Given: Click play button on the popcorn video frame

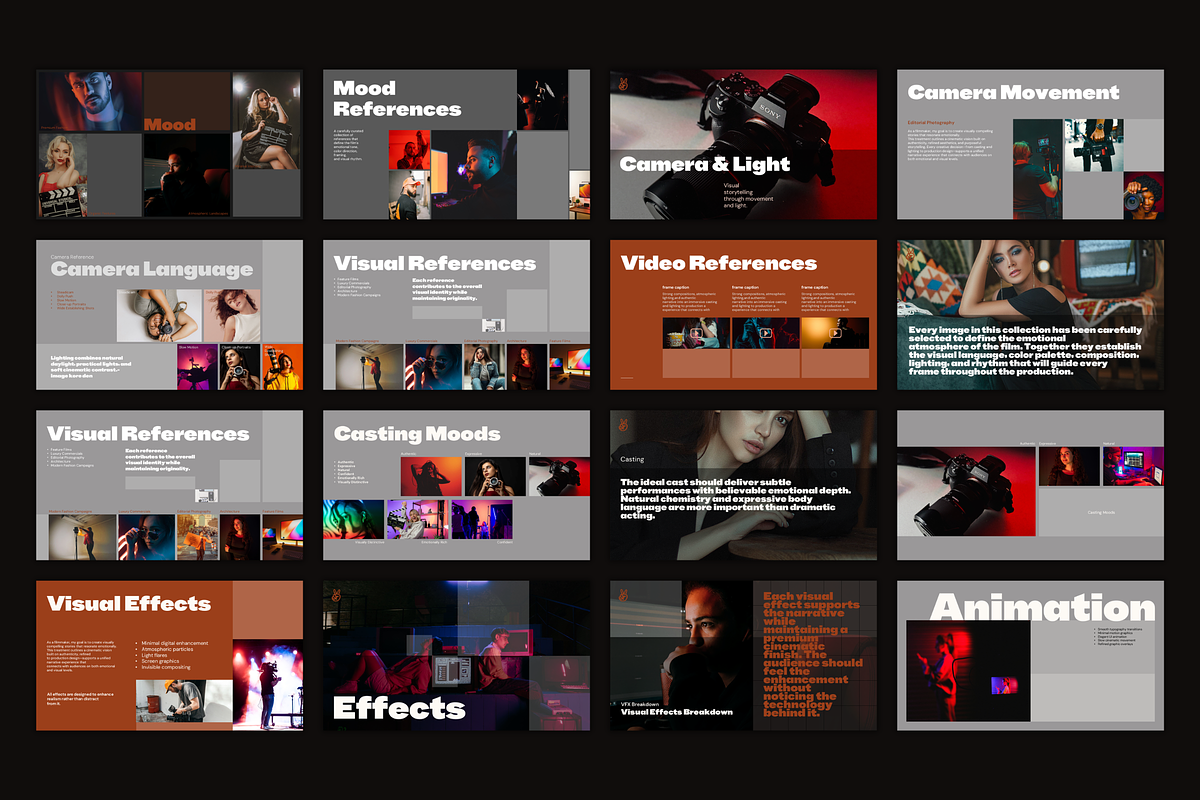Looking at the screenshot, I should tap(696, 334).
